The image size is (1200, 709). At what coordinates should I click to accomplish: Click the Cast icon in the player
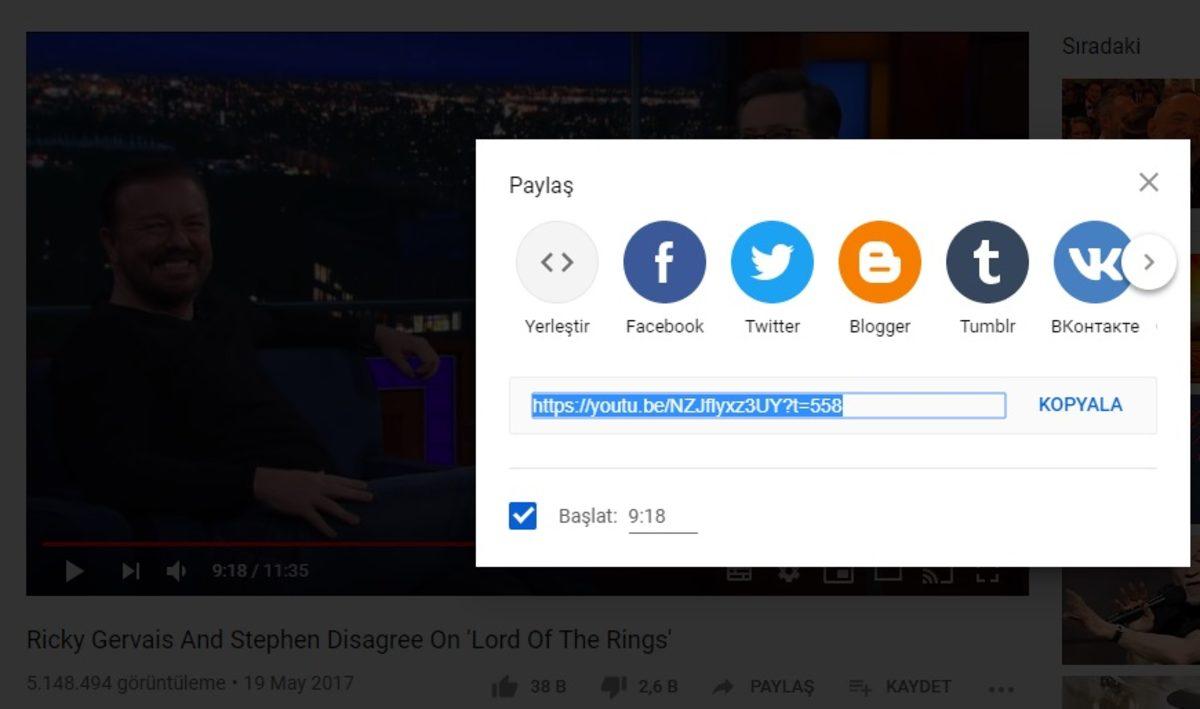(x=937, y=572)
